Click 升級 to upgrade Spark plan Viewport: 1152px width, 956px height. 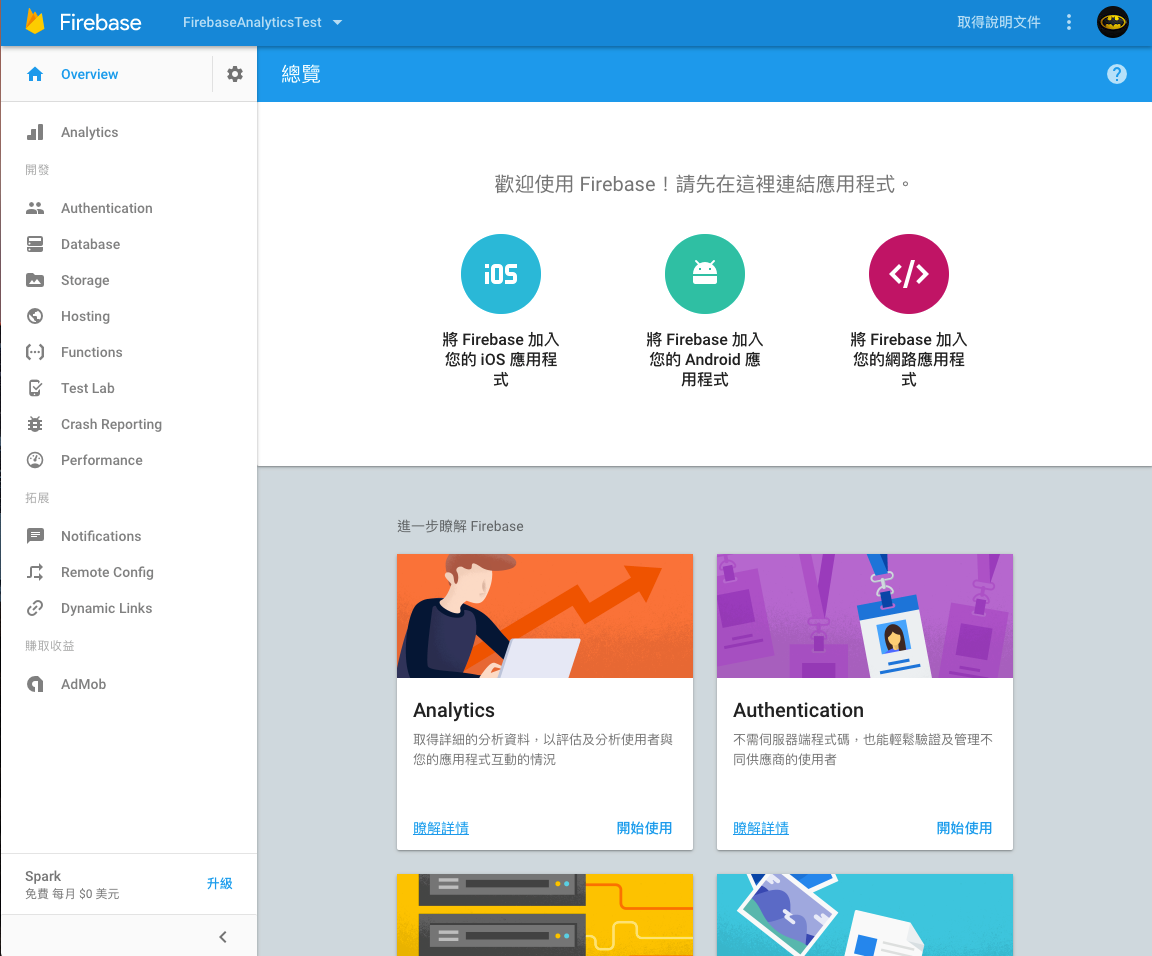coord(219,883)
